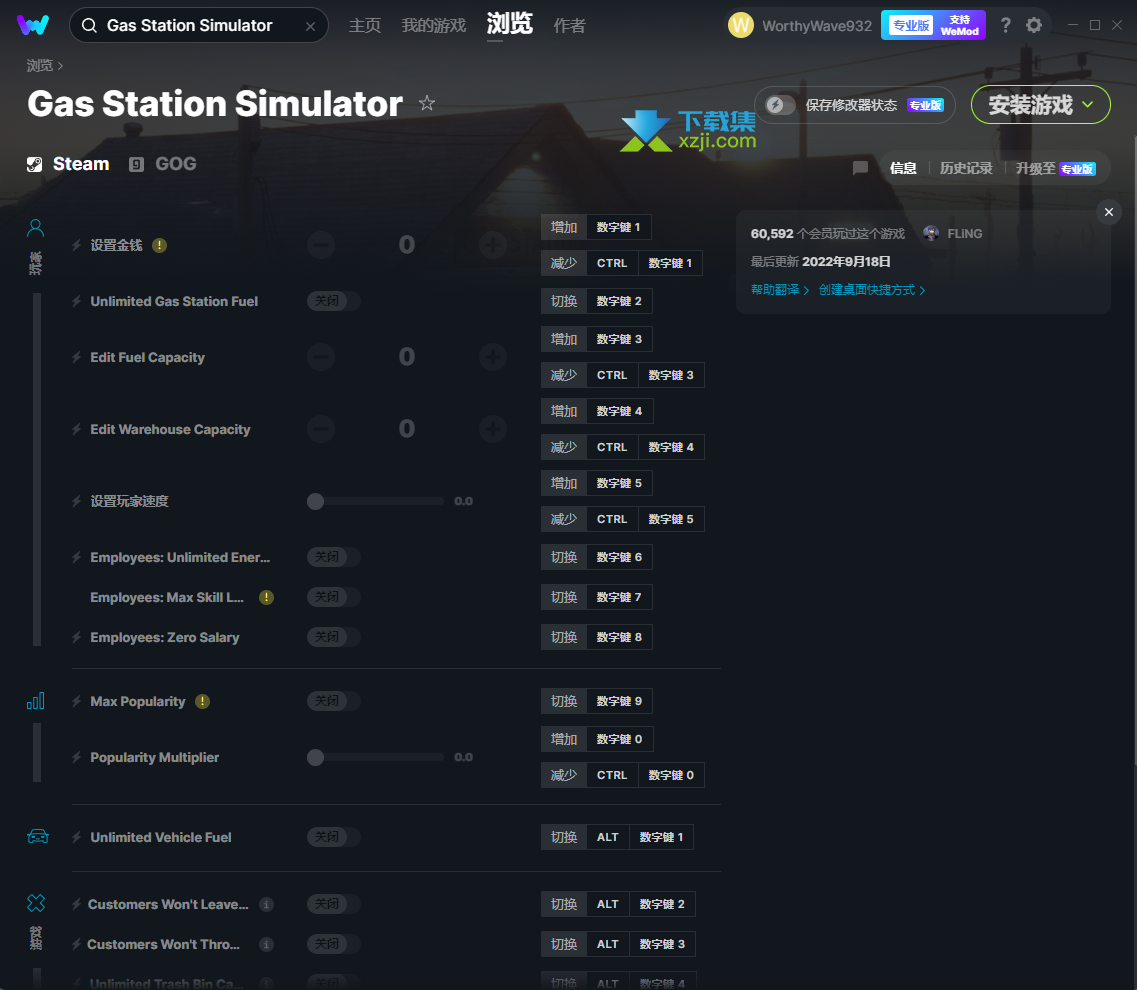
Task: Toggle Customers Won't Leave switch
Action: (334, 904)
